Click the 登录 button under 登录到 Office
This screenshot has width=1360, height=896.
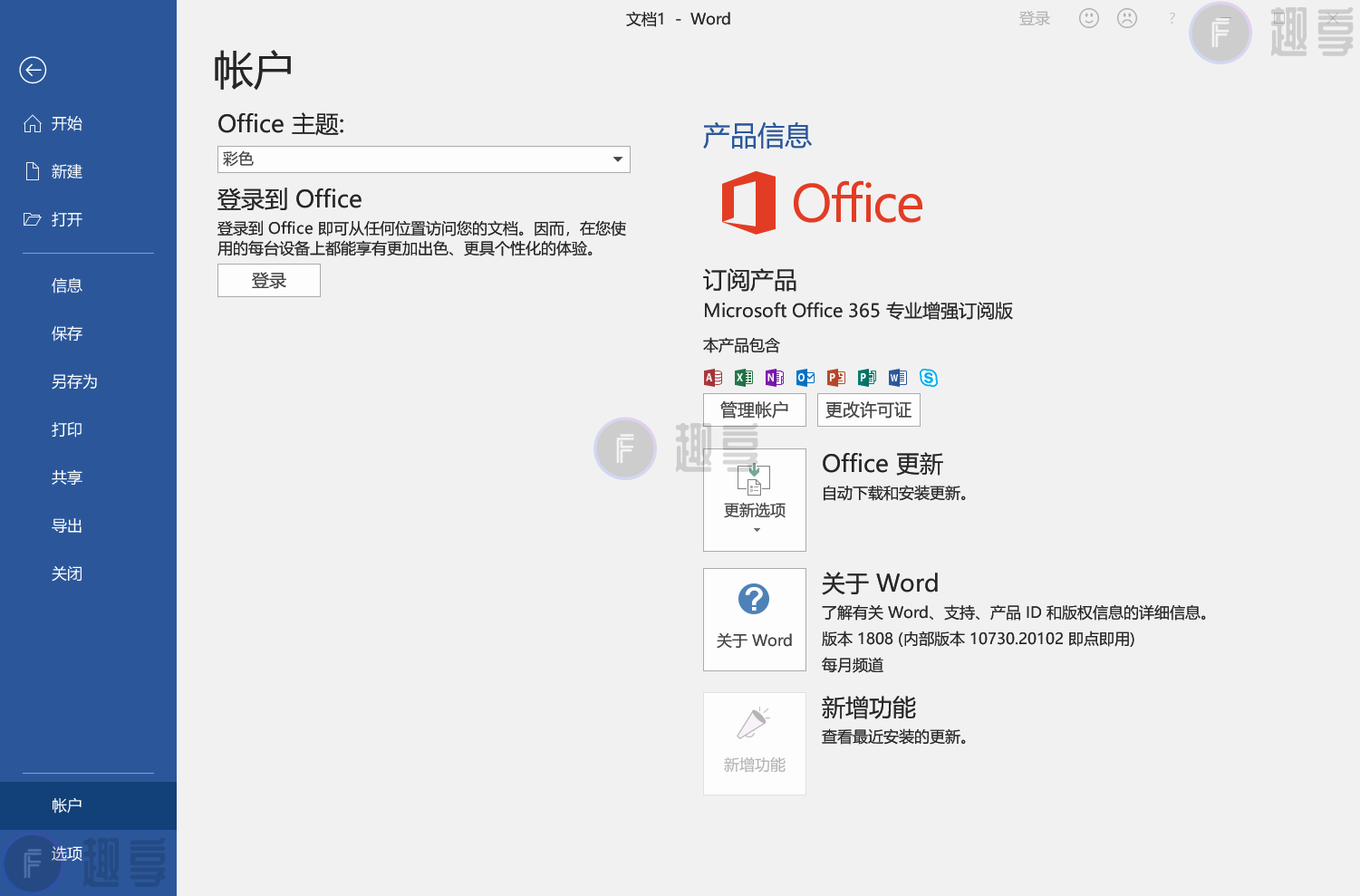click(x=269, y=281)
